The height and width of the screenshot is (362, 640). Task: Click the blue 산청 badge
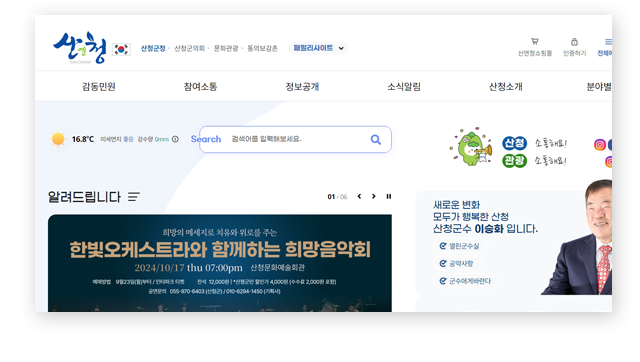pos(514,143)
